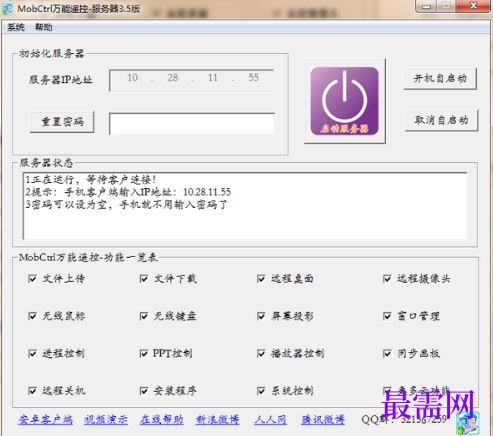The width and height of the screenshot is (493, 436).
Task: Toggle the 文件上传 checkbox
Action: (x=33, y=279)
